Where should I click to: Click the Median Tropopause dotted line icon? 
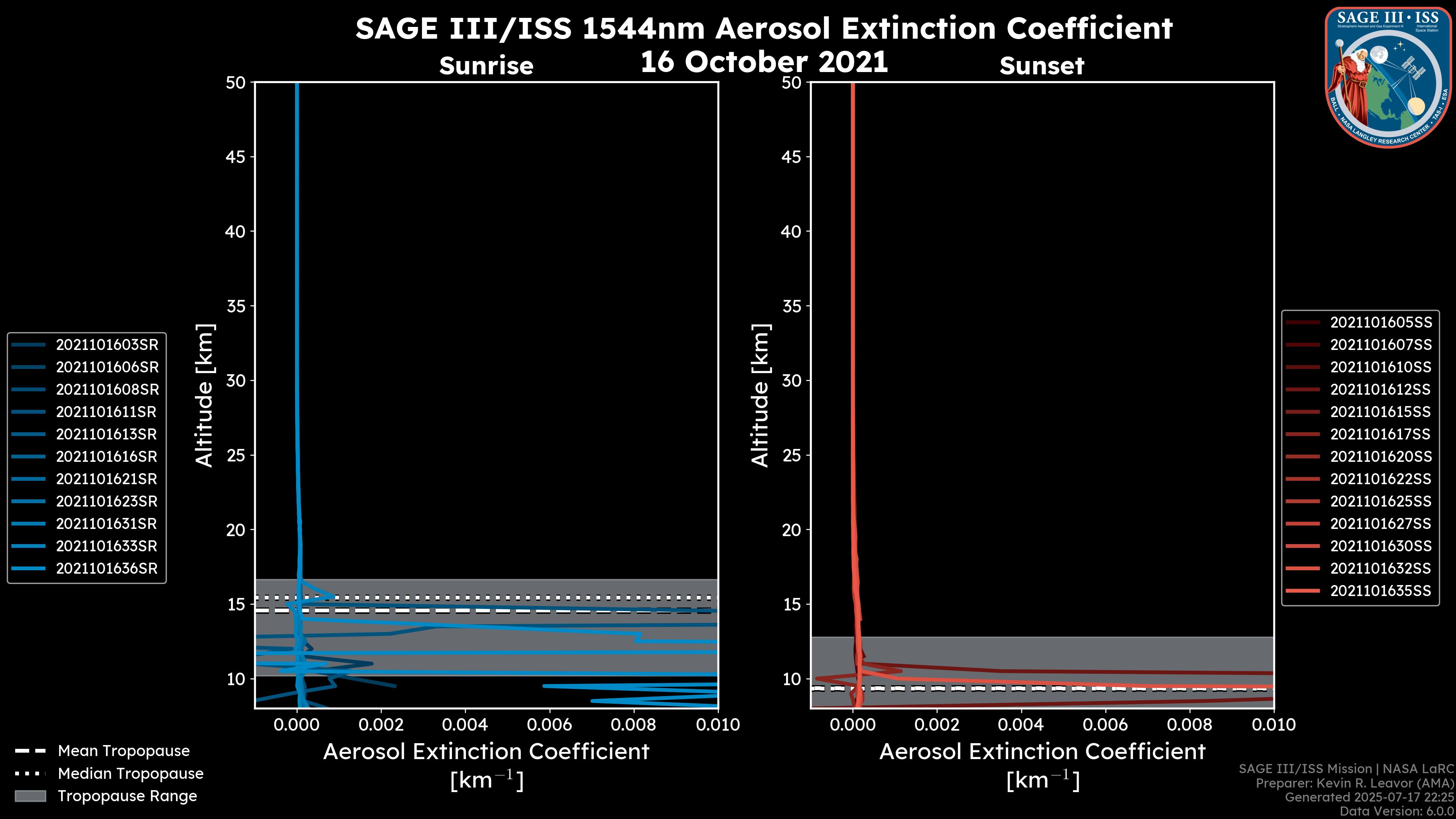(30, 773)
